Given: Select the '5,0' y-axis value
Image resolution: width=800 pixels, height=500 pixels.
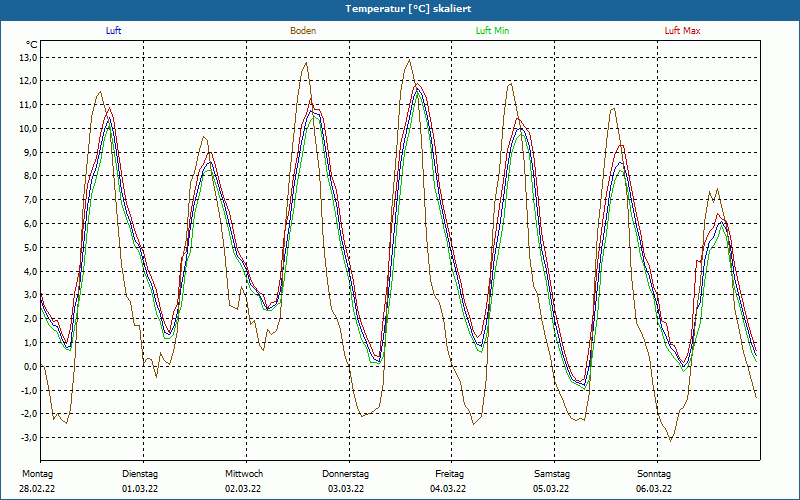Looking at the screenshot, I should (x=30, y=247).
